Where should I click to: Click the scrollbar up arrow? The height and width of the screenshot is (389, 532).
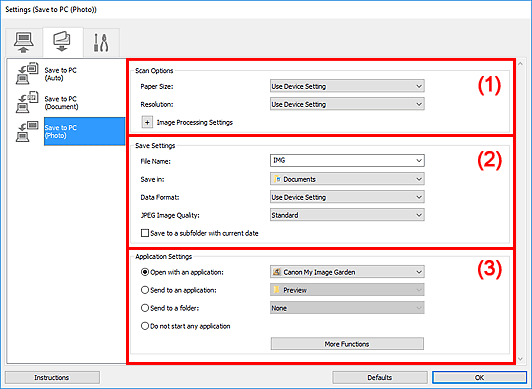(520, 63)
